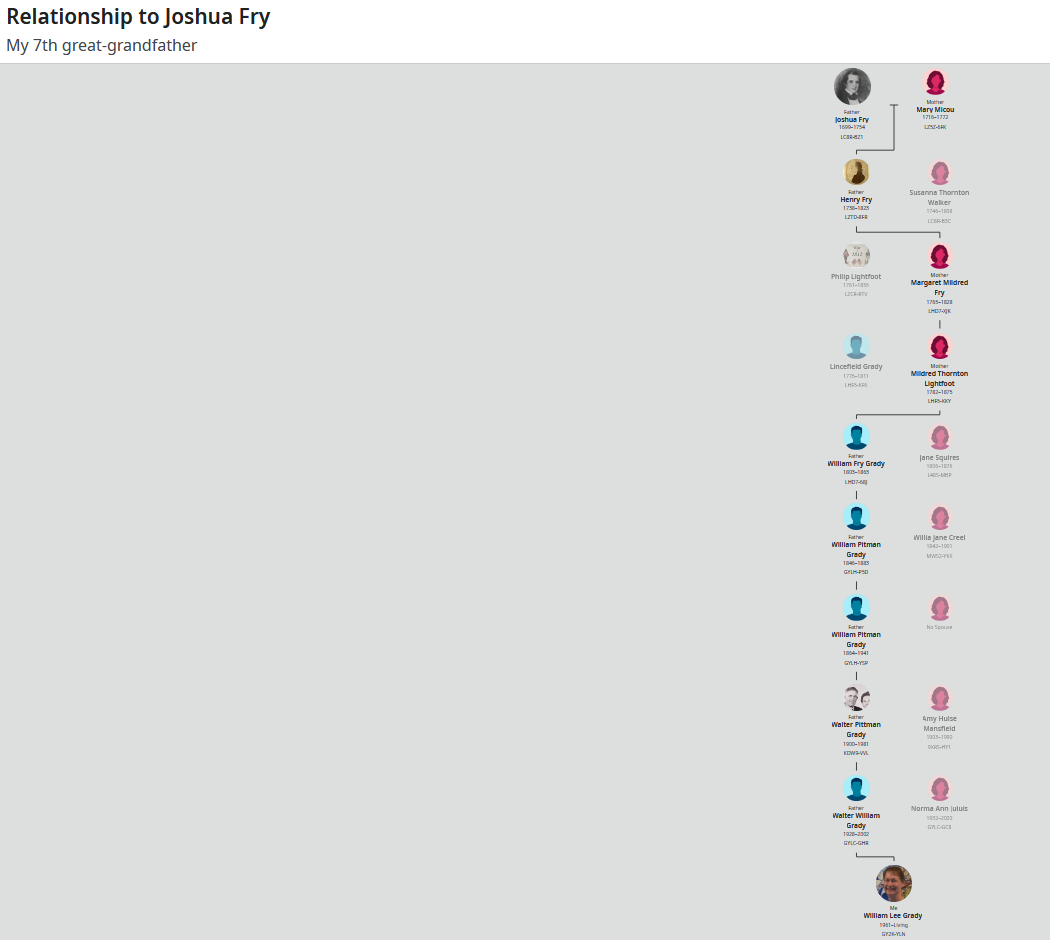Click Walter William Grady's name link

pos(856,820)
